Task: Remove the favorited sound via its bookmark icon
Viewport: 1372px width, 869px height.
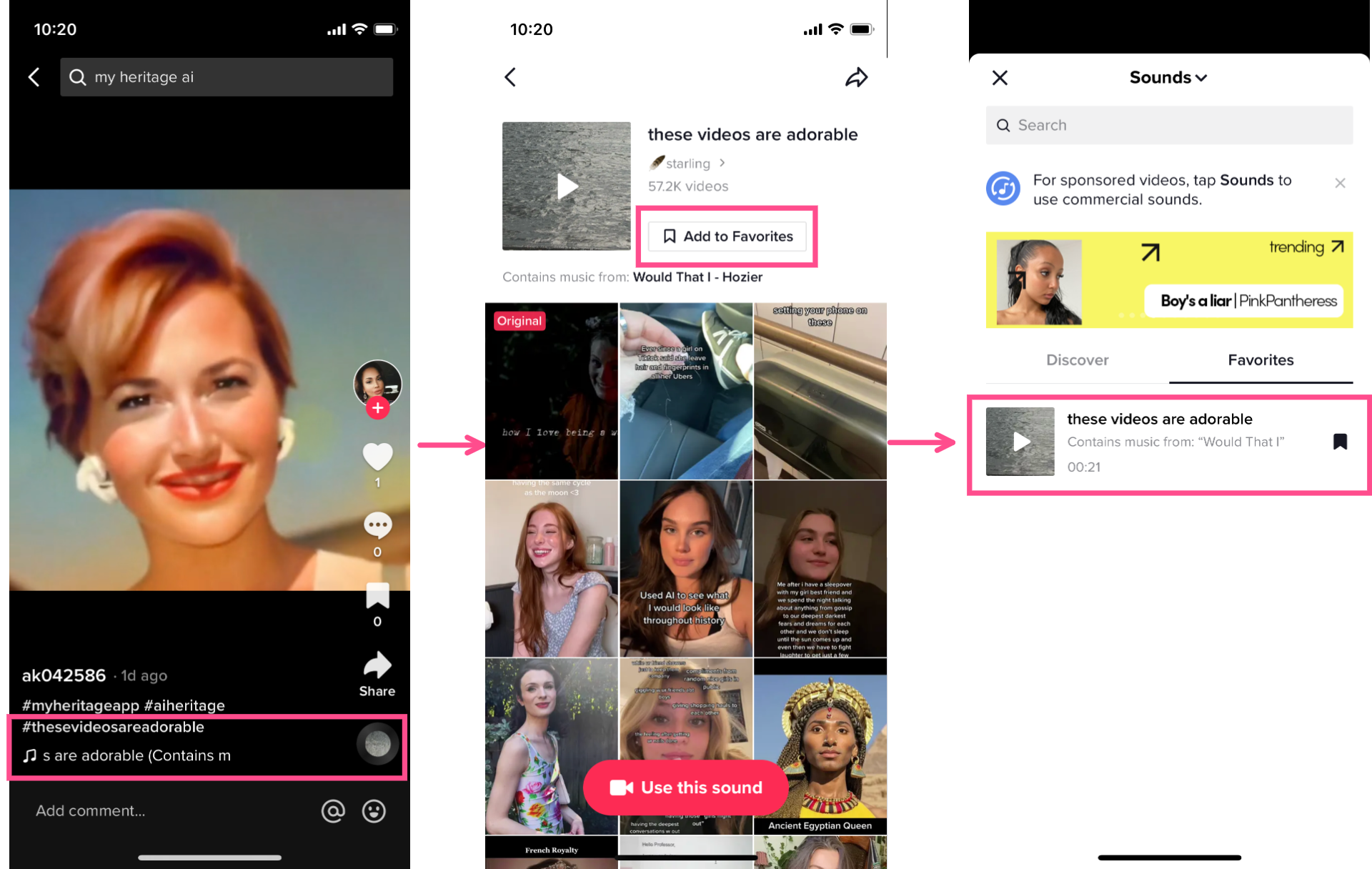Action: point(1340,442)
